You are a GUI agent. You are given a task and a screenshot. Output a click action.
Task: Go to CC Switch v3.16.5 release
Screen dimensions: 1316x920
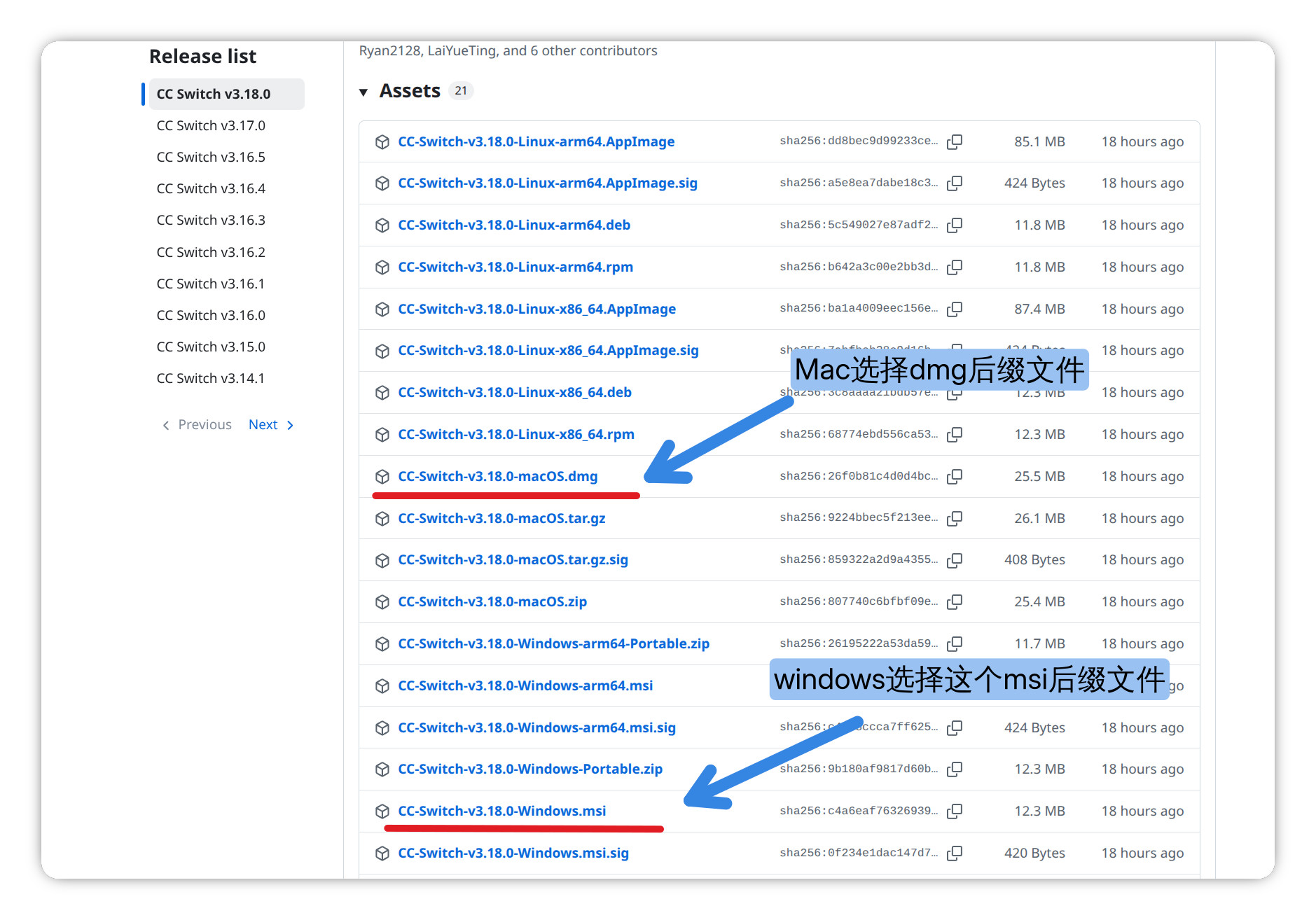click(x=211, y=157)
